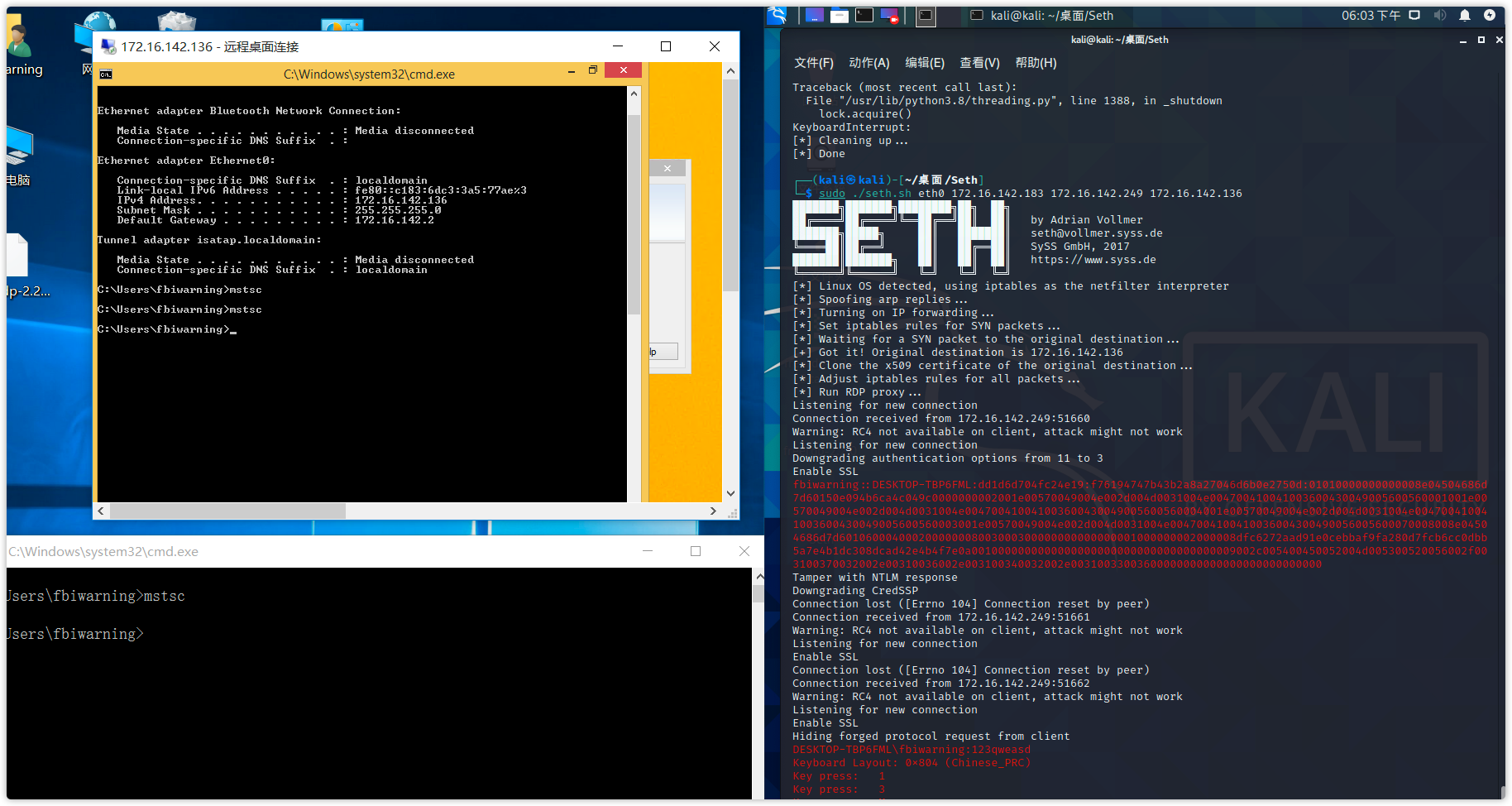The height and width of the screenshot is (806, 1512).
Task: Click the cmd.exe icon in remote session title bar
Action: tap(106, 74)
